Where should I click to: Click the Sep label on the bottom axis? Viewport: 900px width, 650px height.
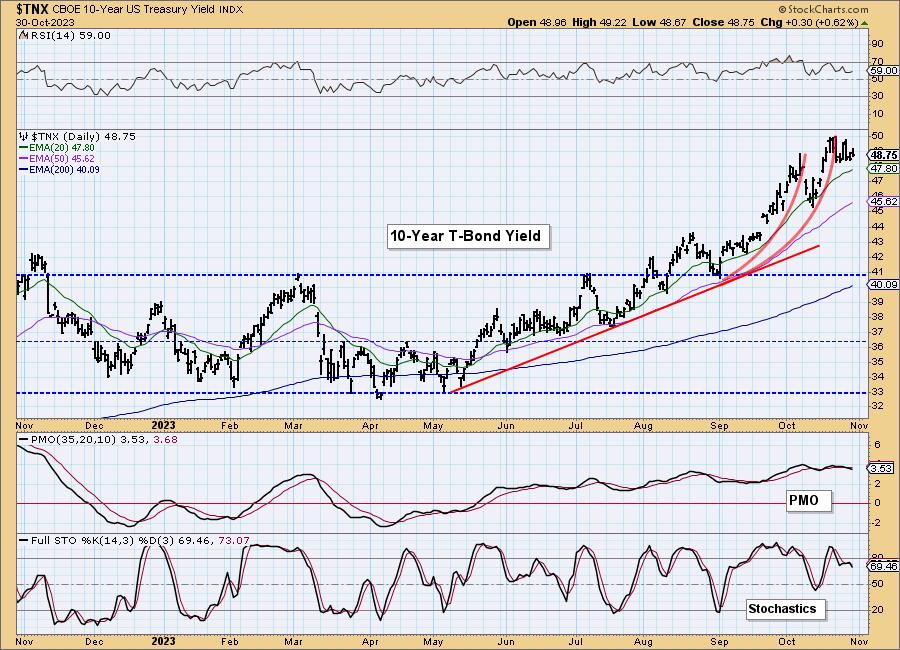719,641
